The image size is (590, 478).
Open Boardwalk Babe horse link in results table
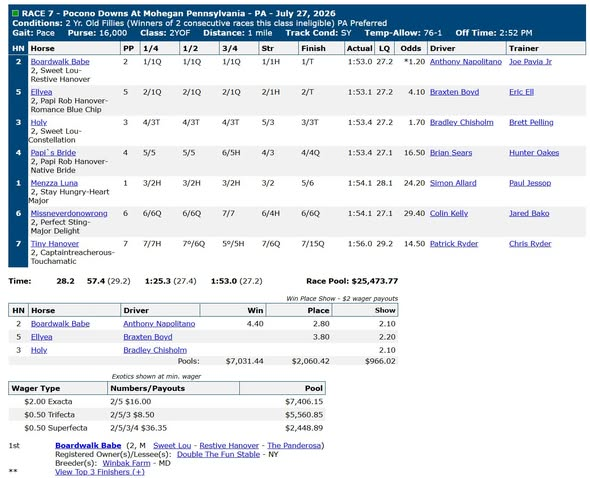point(60,62)
